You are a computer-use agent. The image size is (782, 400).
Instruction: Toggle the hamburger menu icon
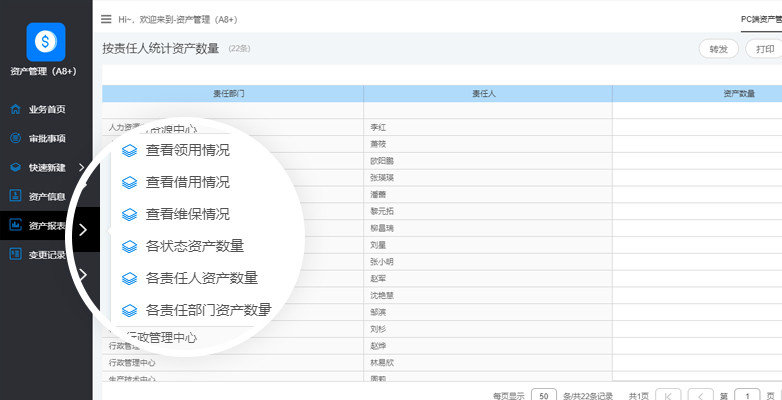point(106,19)
